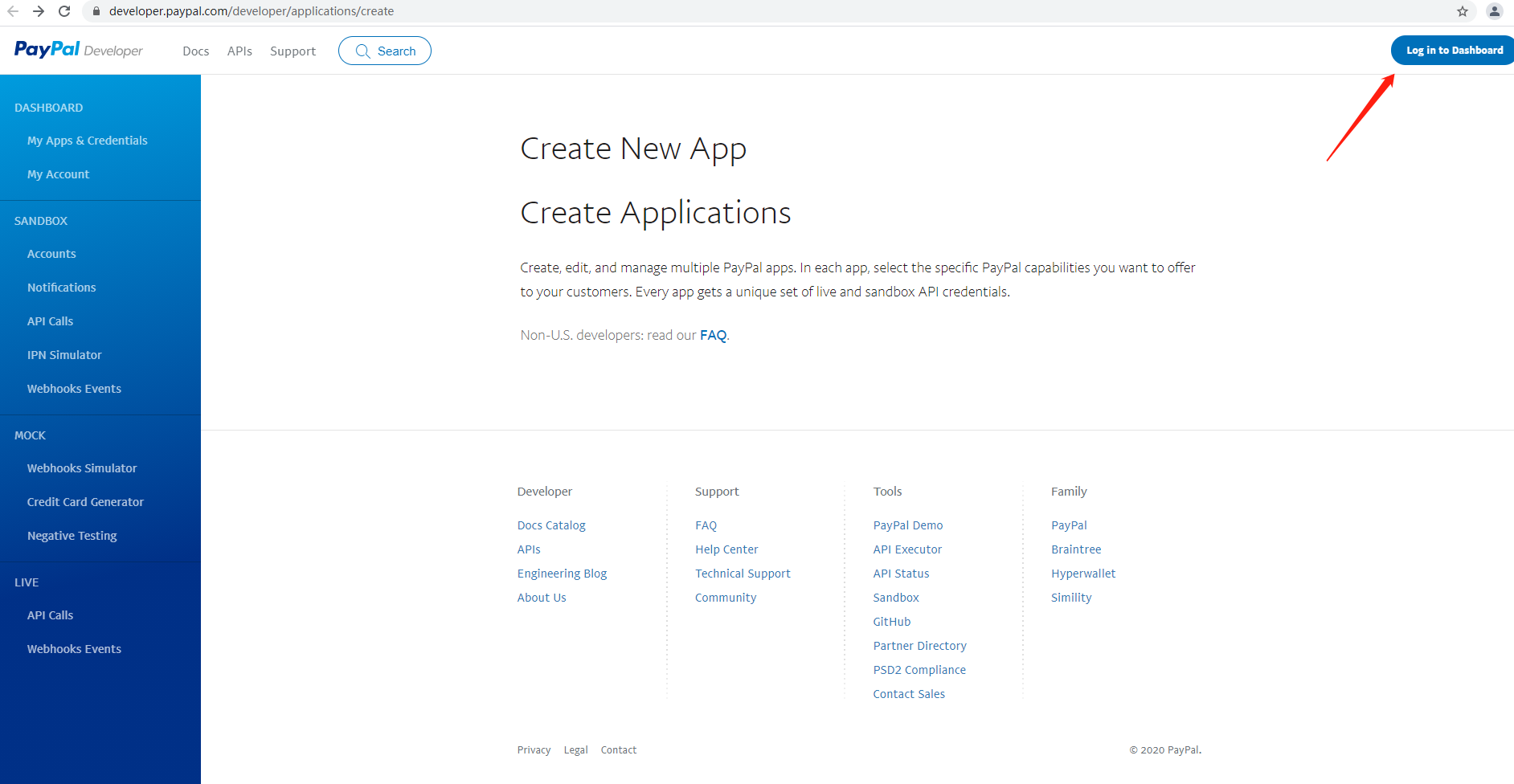Image resolution: width=1514 pixels, height=784 pixels.
Task: Click PayPal link under Family
Action: [1069, 525]
